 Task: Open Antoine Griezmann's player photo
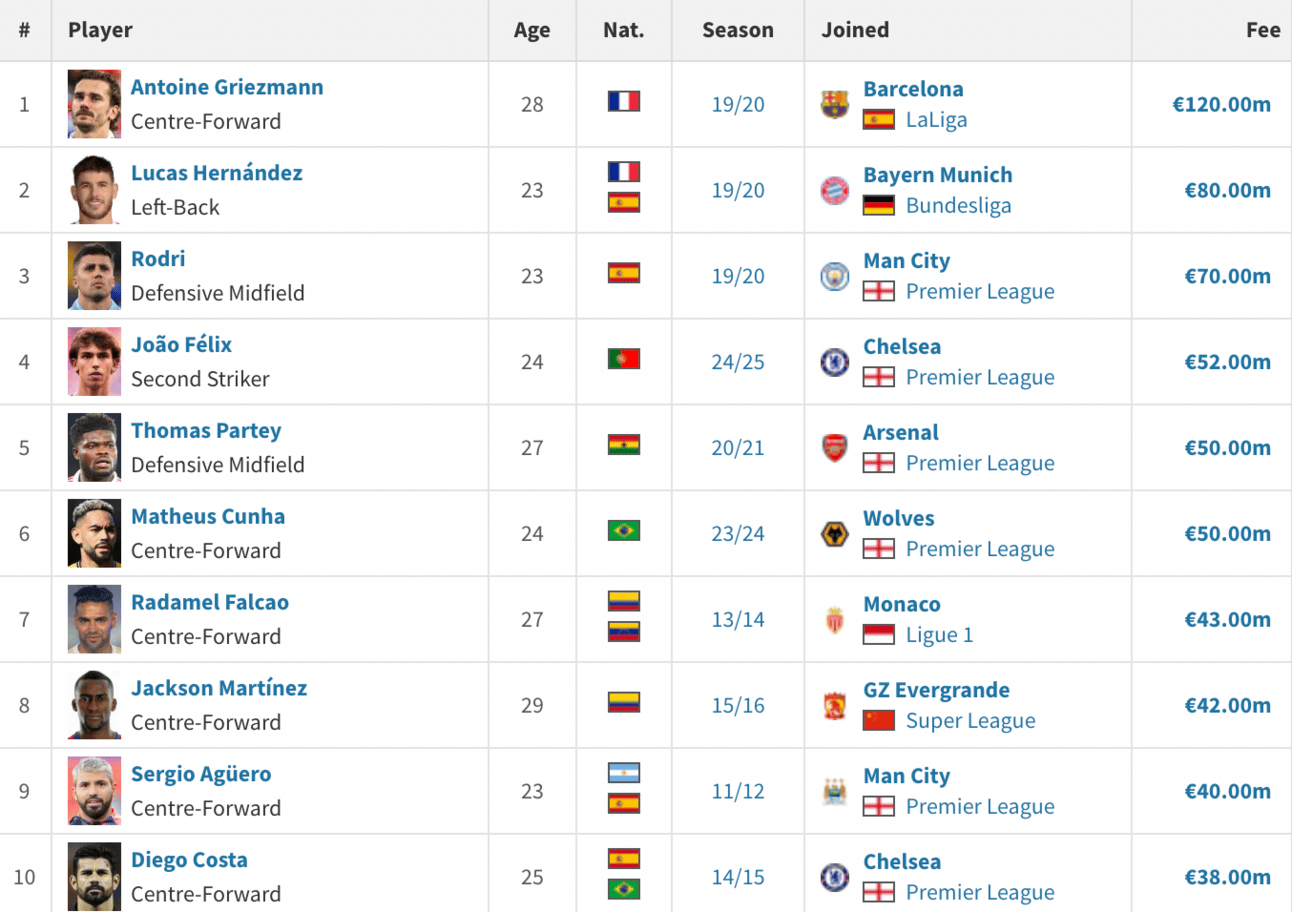tap(95, 104)
